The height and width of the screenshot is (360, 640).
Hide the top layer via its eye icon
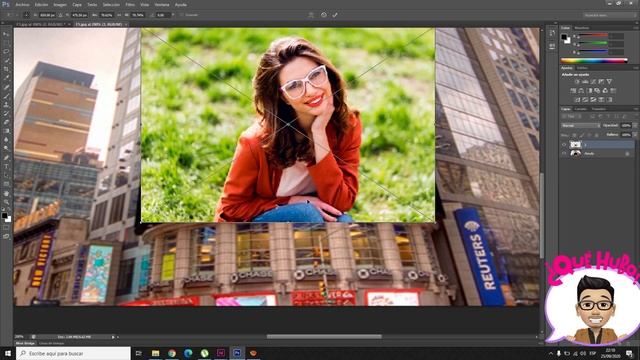564,144
